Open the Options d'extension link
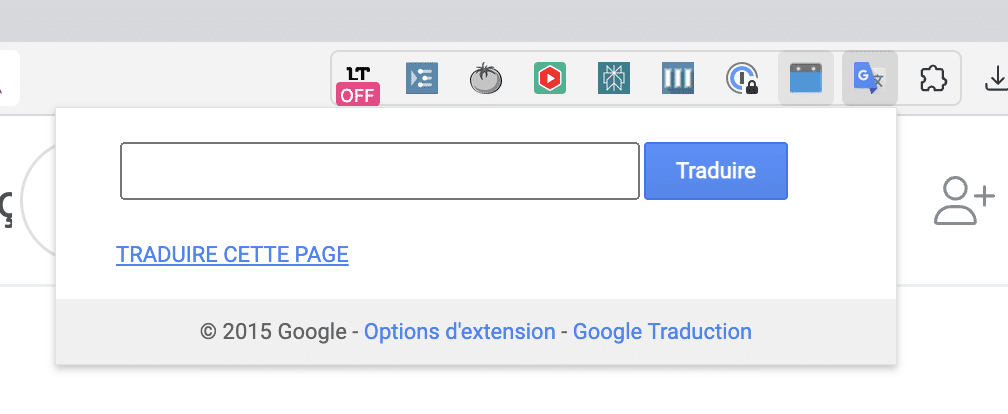This screenshot has height=414, width=1008. point(460,332)
